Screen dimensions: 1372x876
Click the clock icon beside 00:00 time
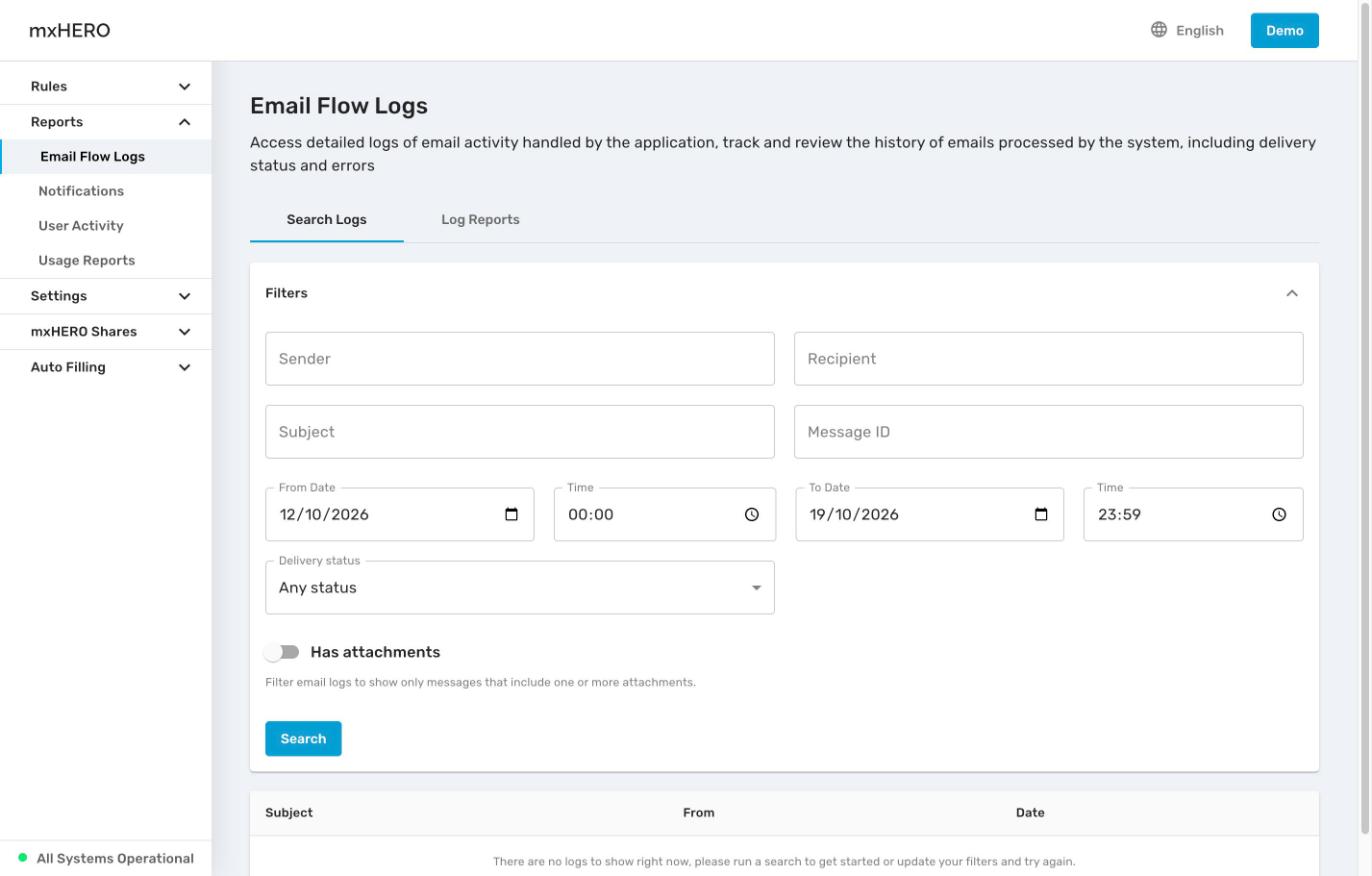[x=752, y=515]
